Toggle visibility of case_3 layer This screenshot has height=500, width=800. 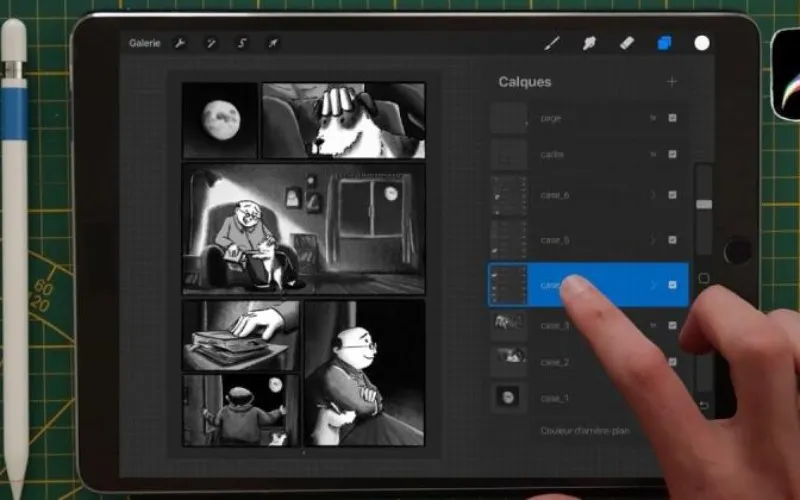(672, 326)
